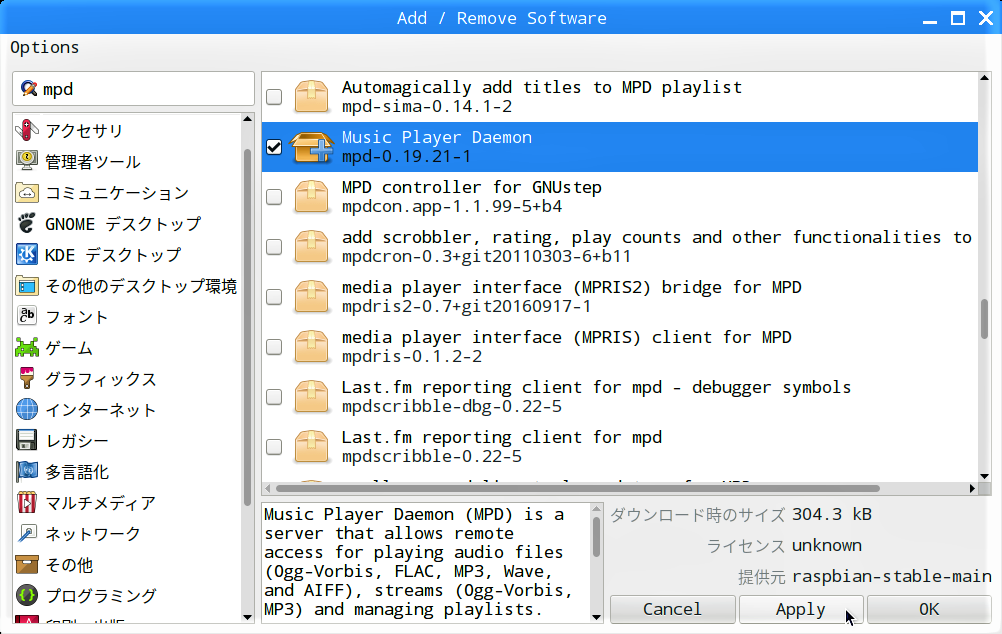Select the プログラミング category icon
The image size is (1002, 634).
point(27,596)
